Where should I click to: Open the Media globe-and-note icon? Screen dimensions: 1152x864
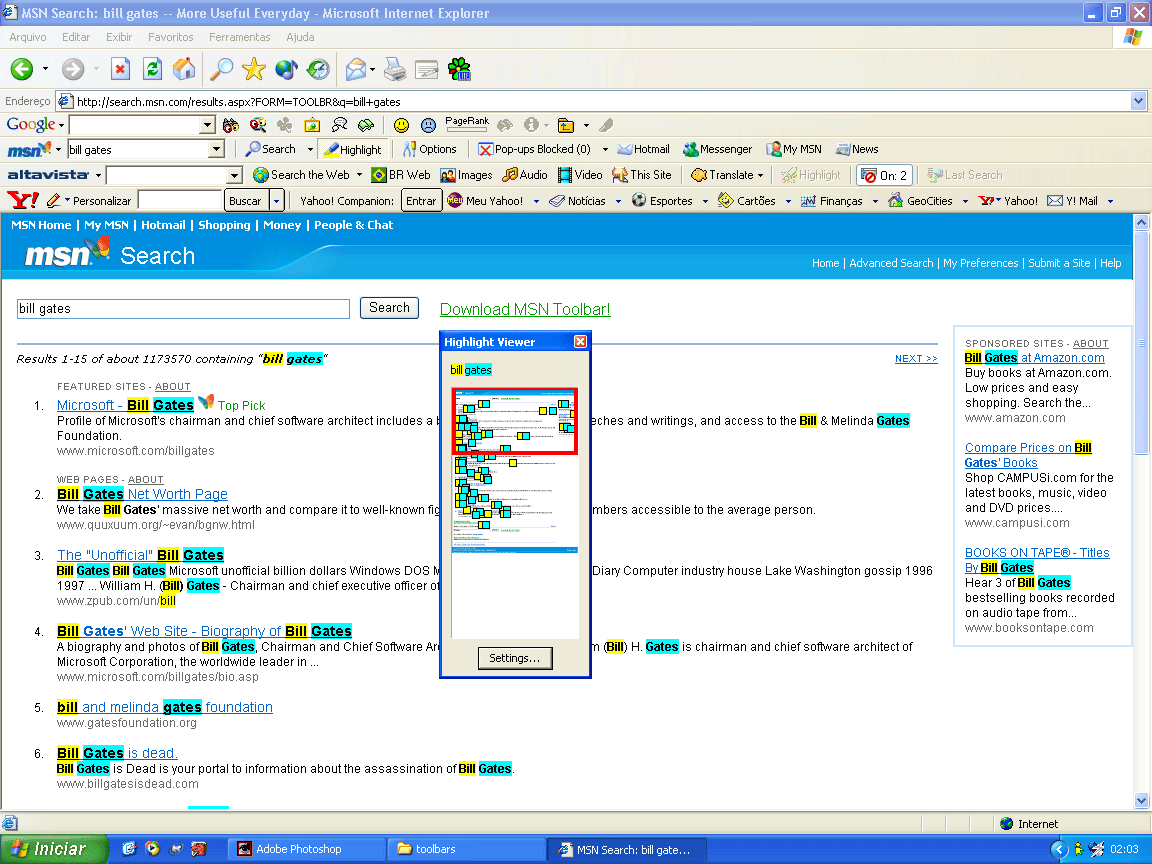pyautogui.click(x=286, y=69)
